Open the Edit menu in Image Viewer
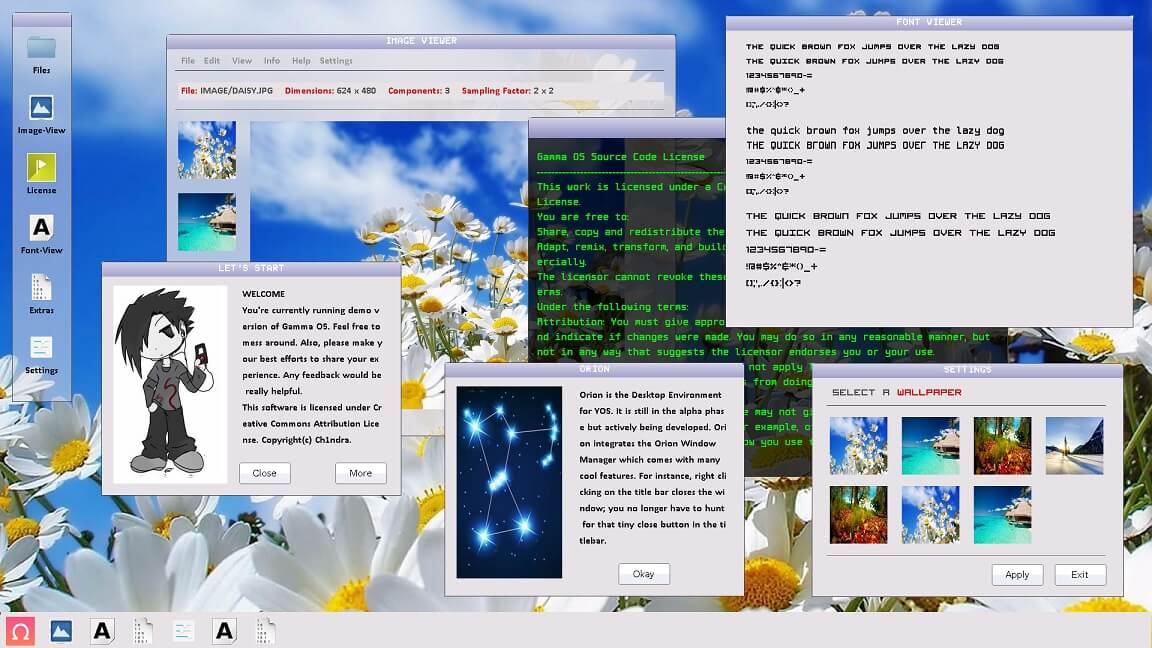This screenshot has width=1152, height=648. pos(212,61)
